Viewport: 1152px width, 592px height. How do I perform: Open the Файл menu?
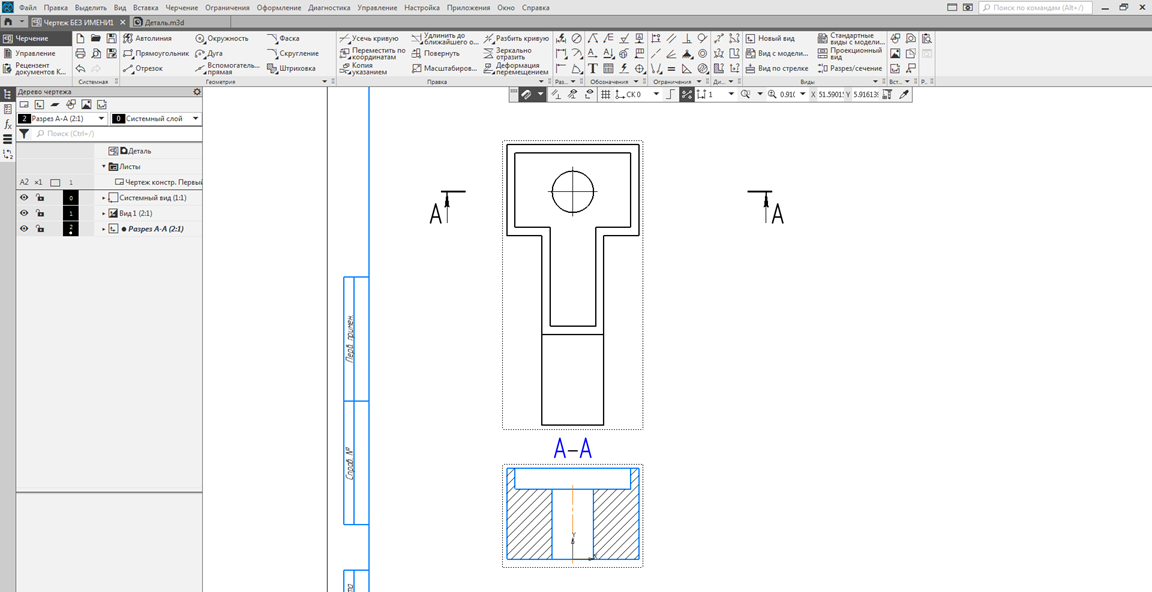27,7
